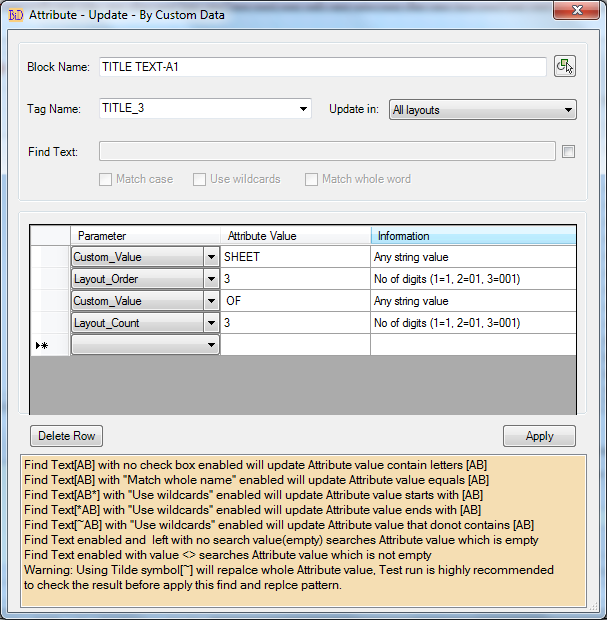Select the SHEET attribute value cell
The height and width of the screenshot is (620, 607).
click(x=295, y=257)
